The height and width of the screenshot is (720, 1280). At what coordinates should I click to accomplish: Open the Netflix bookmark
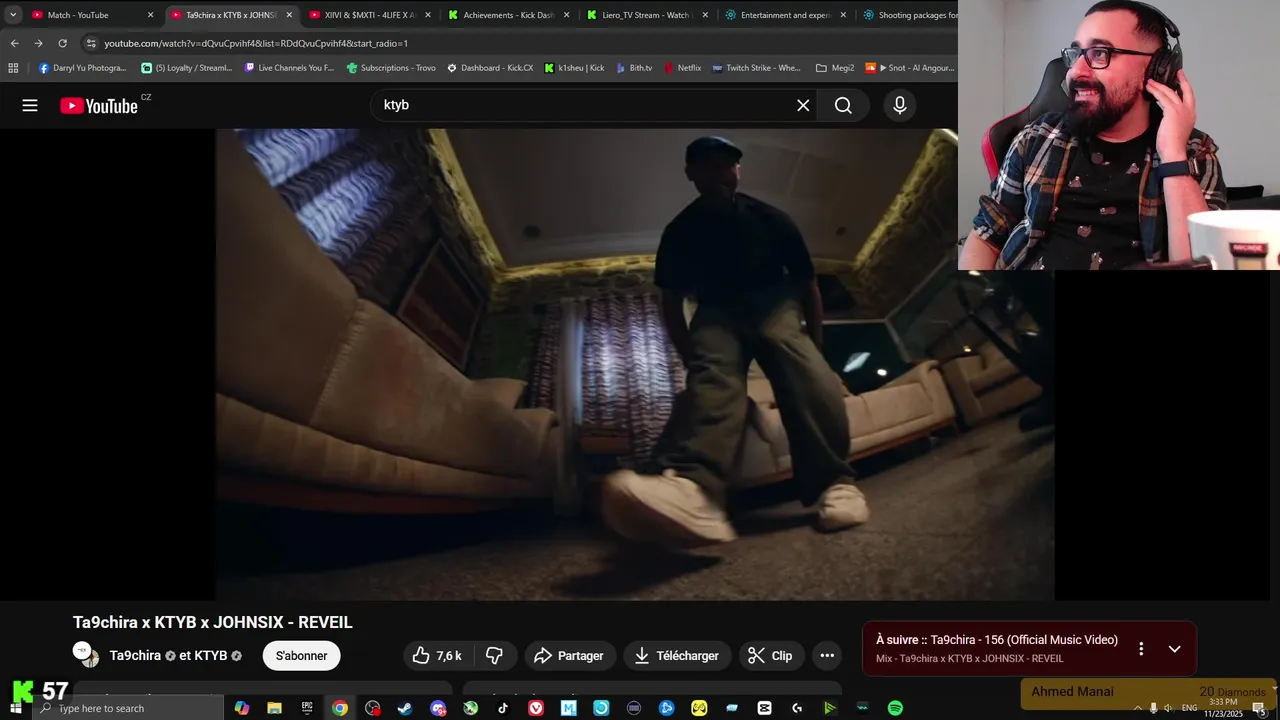pyautogui.click(x=683, y=68)
